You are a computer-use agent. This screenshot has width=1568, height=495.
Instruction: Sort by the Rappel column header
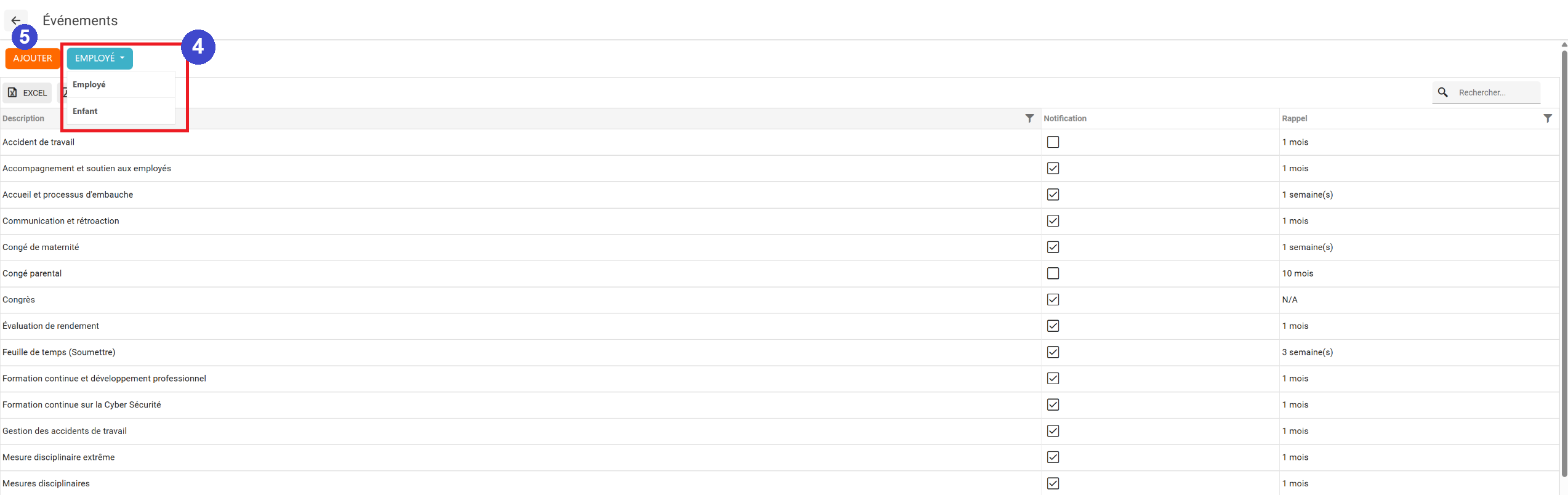pos(1294,119)
